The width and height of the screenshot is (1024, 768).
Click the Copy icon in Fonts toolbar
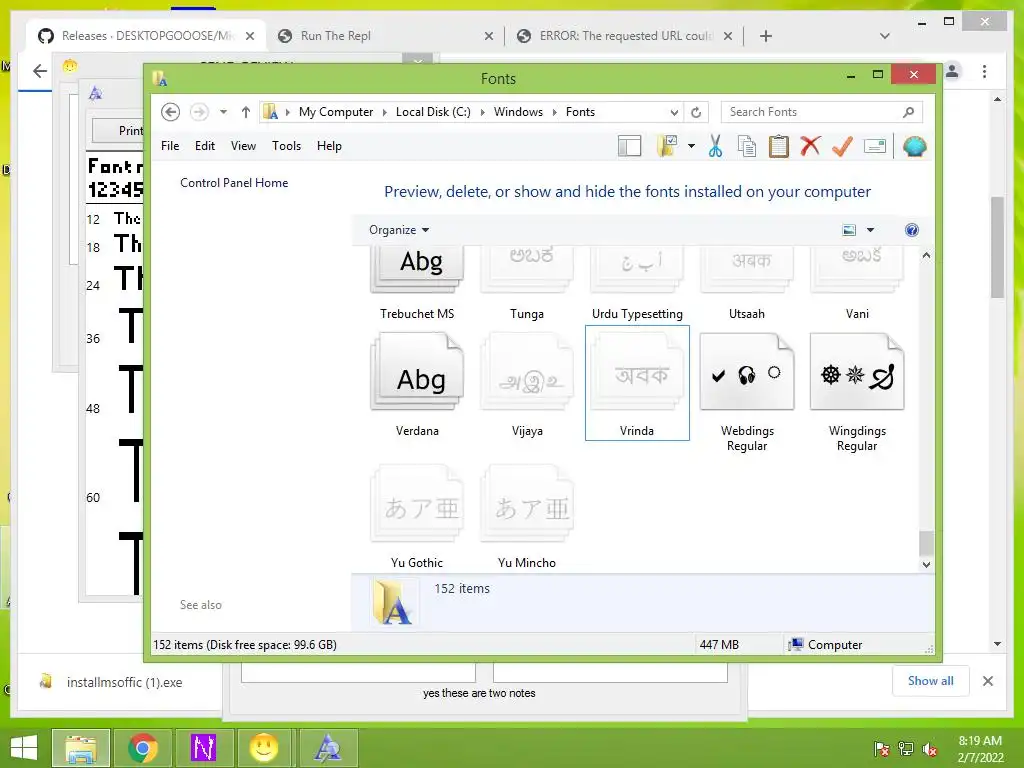[x=746, y=146]
